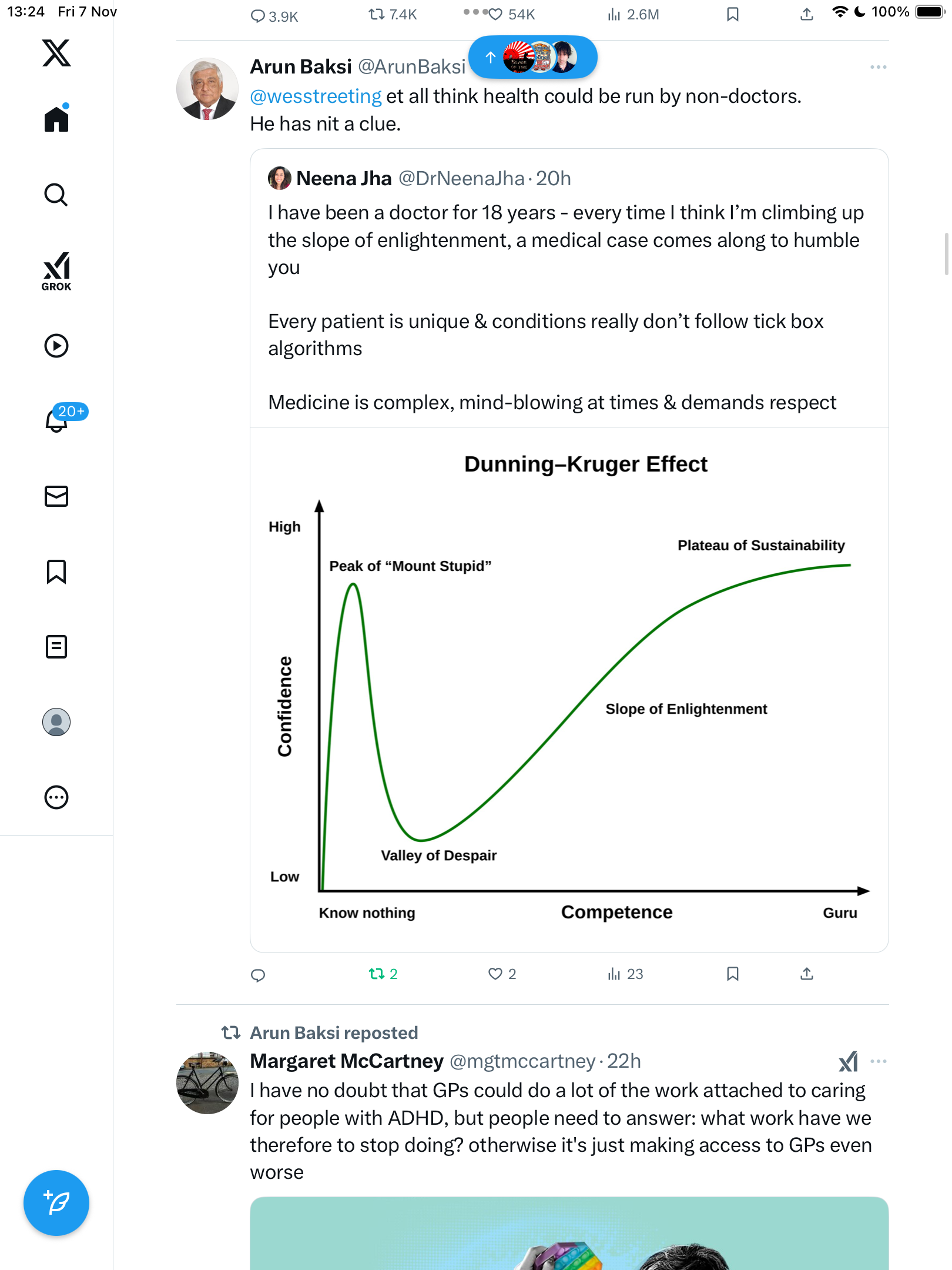Open the video play tab icon
This screenshot has height=1270, width=952.
click(56, 346)
